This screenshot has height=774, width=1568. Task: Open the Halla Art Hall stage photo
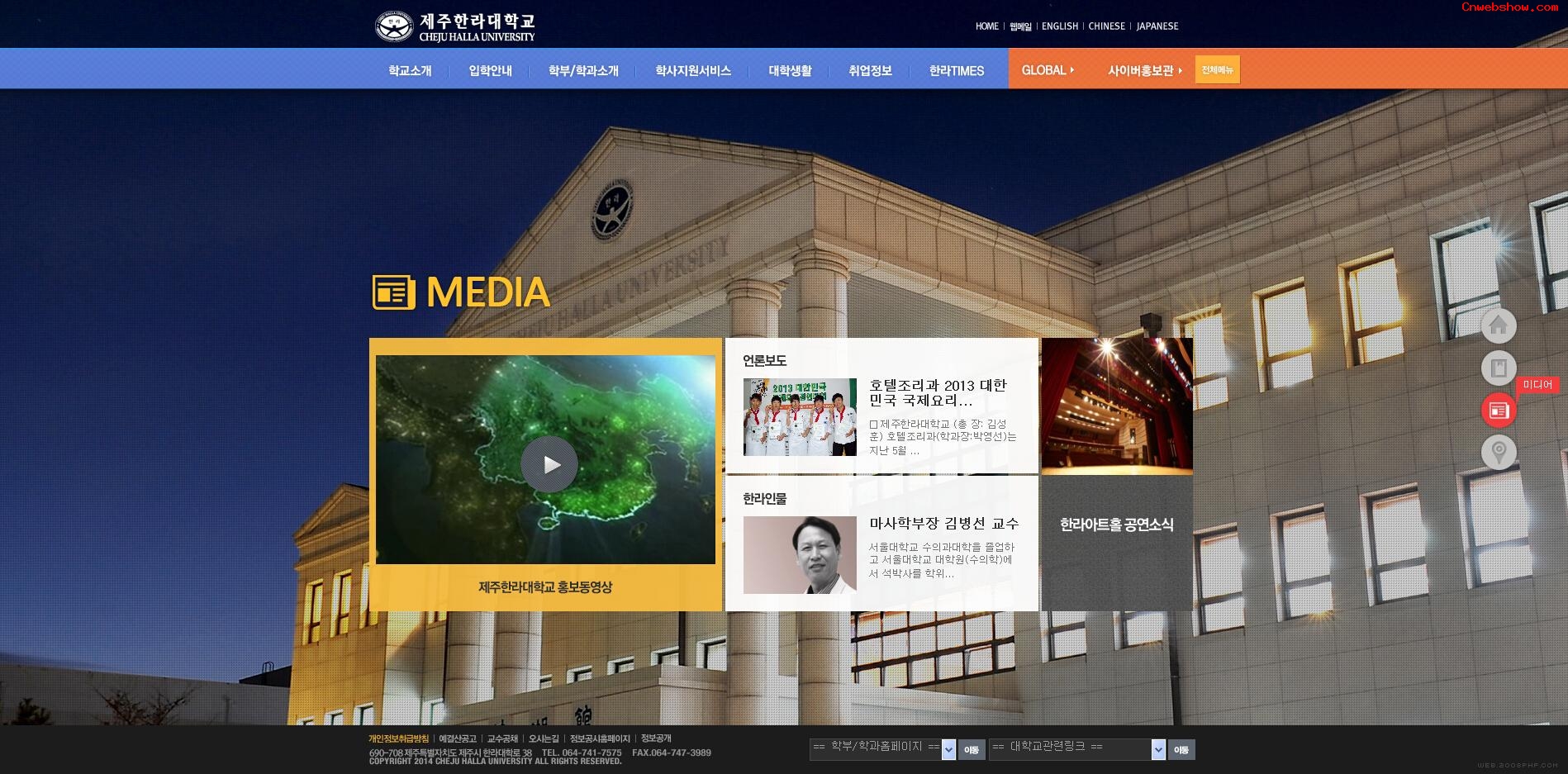[1117, 406]
